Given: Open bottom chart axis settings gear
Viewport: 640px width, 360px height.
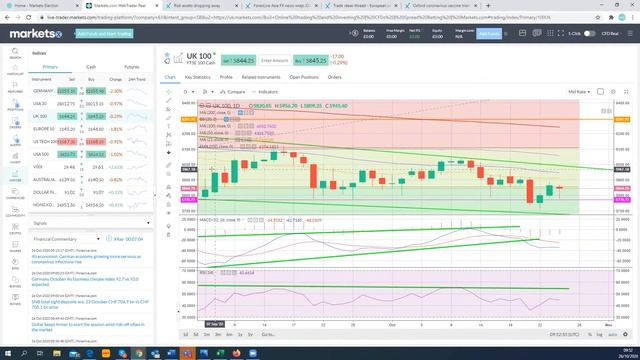Looking at the screenshot, I should coord(625,334).
